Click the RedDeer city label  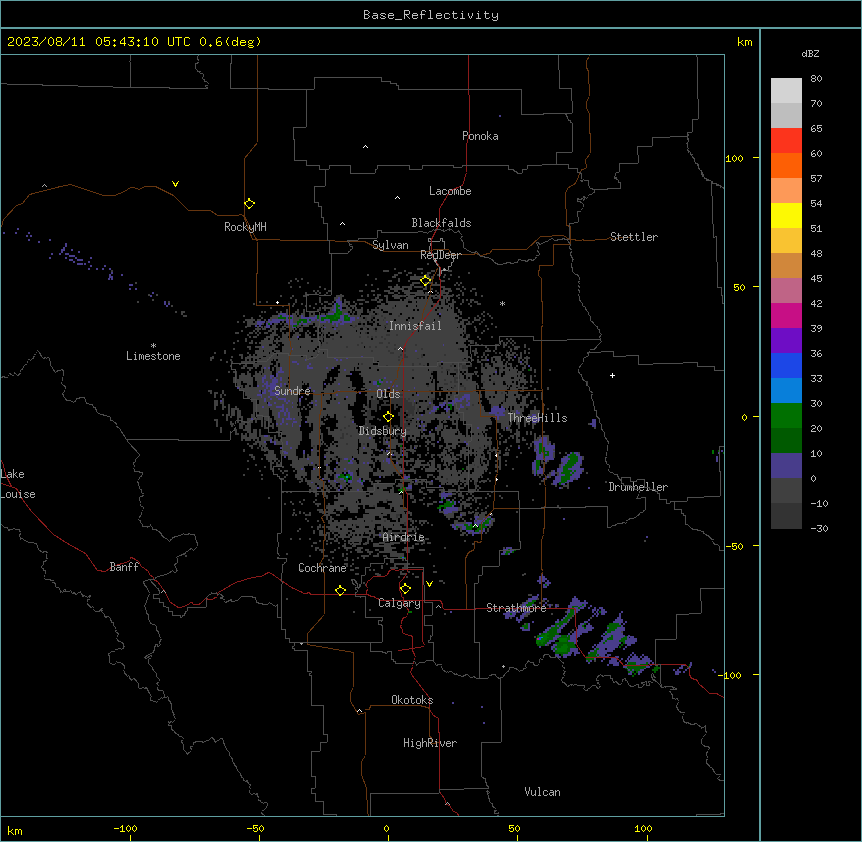pos(440,255)
